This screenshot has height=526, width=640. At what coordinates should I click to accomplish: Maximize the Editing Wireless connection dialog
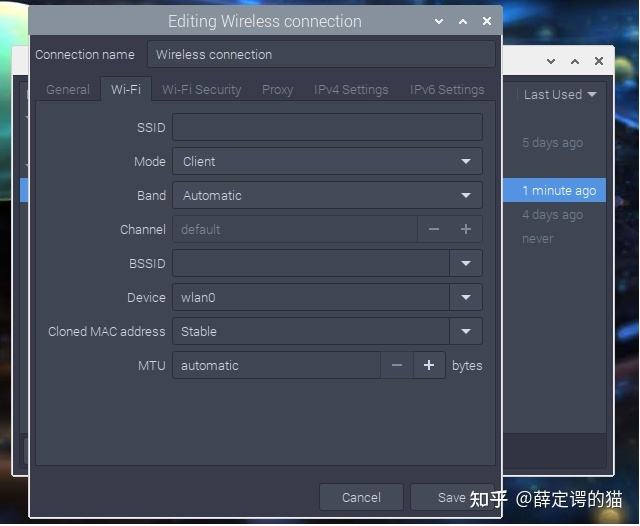click(463, 21)
